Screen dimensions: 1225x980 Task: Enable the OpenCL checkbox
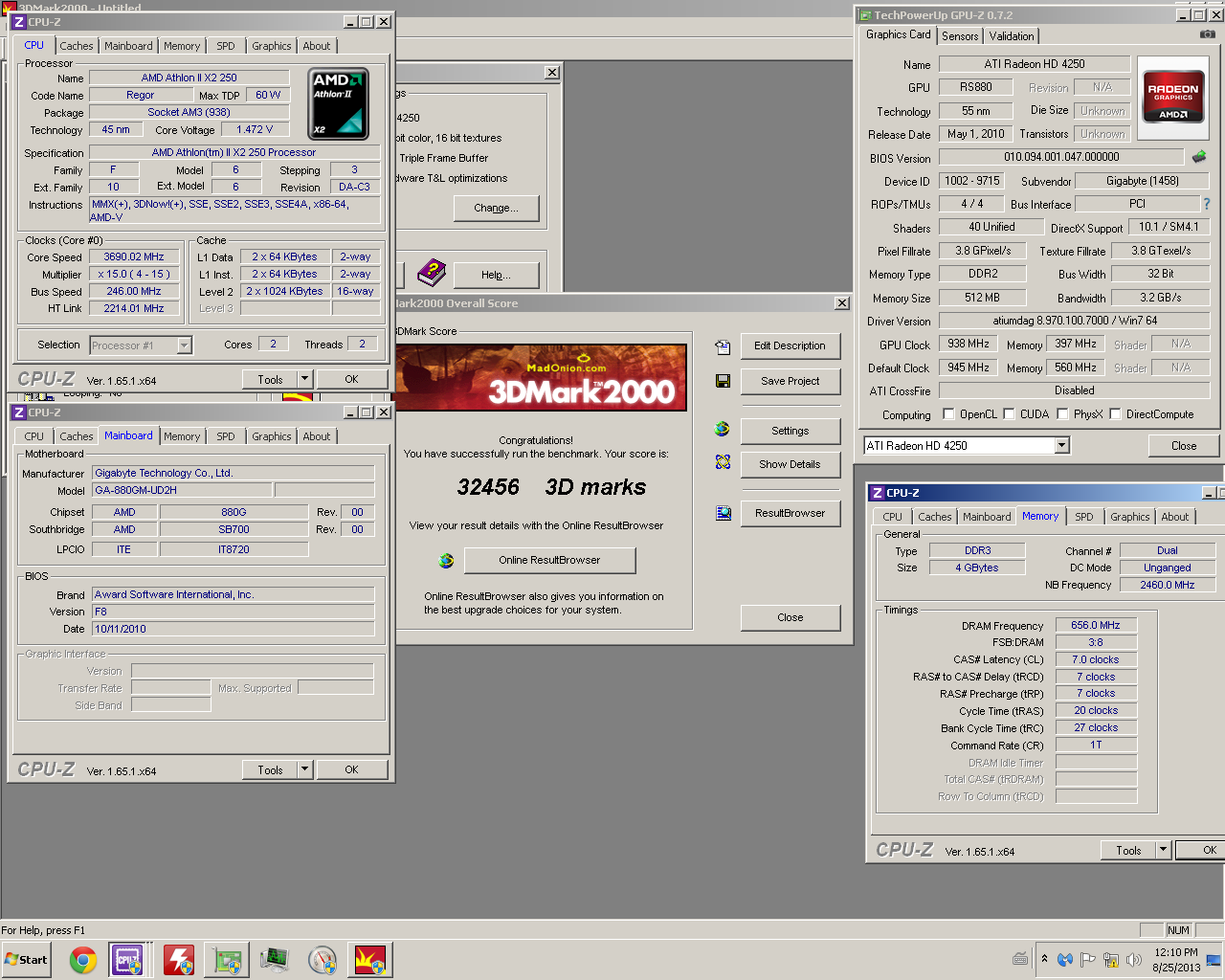coord(948,414)
